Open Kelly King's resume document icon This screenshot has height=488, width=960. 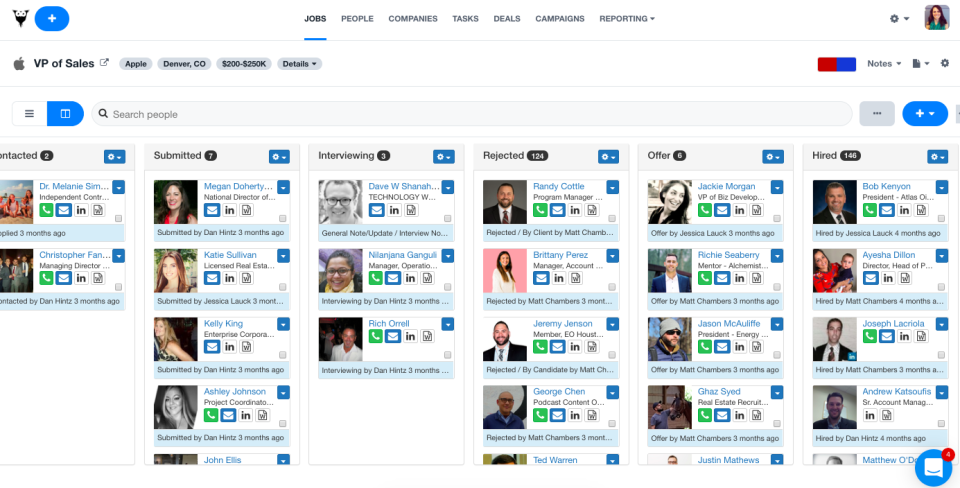[246, 347]
